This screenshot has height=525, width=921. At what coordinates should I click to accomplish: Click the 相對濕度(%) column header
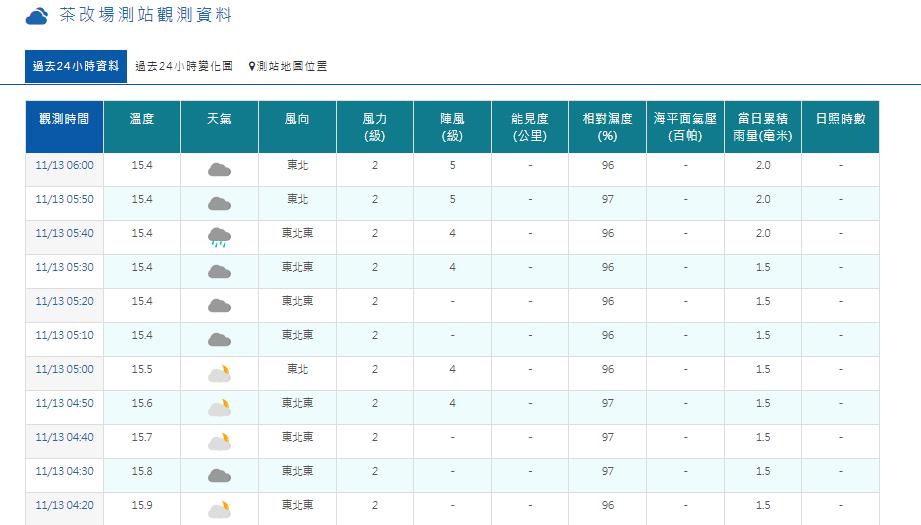[607, 127]
